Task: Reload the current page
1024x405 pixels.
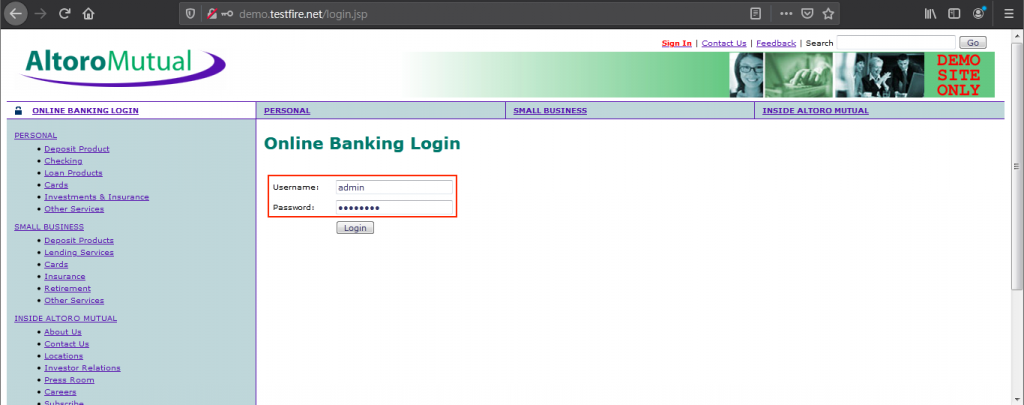Action: coord(64,13)
